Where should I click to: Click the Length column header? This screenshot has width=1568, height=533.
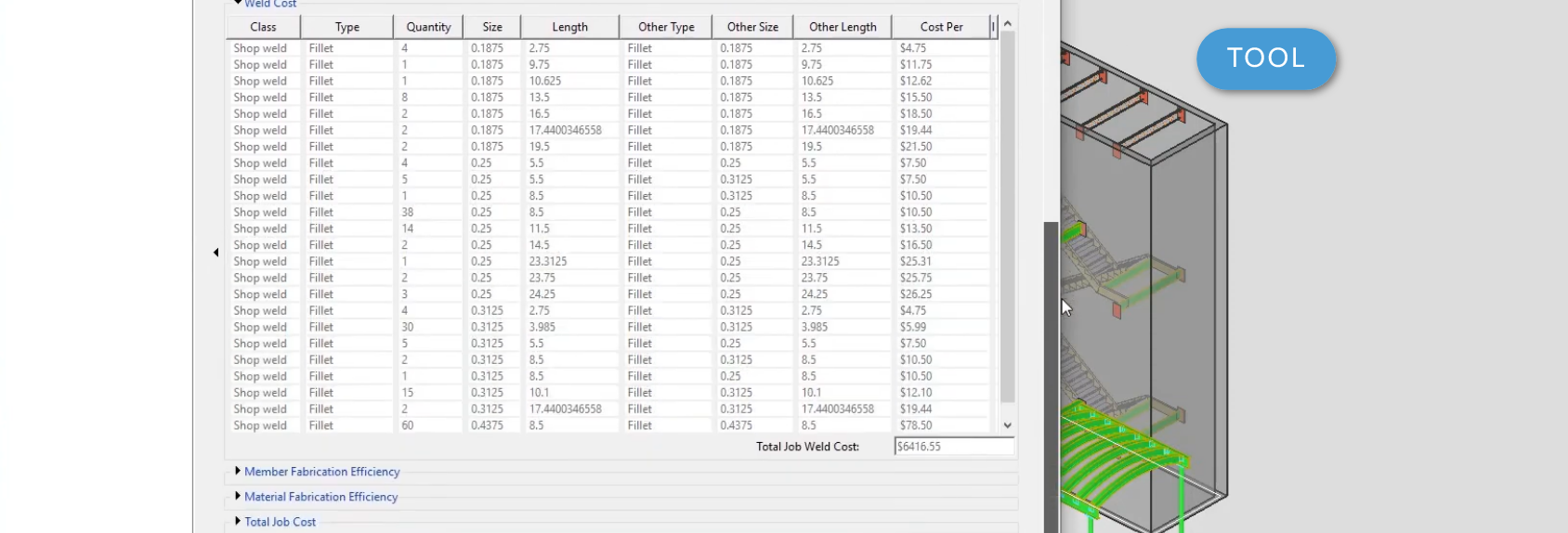pyautogui.click(x=569, y=27)
